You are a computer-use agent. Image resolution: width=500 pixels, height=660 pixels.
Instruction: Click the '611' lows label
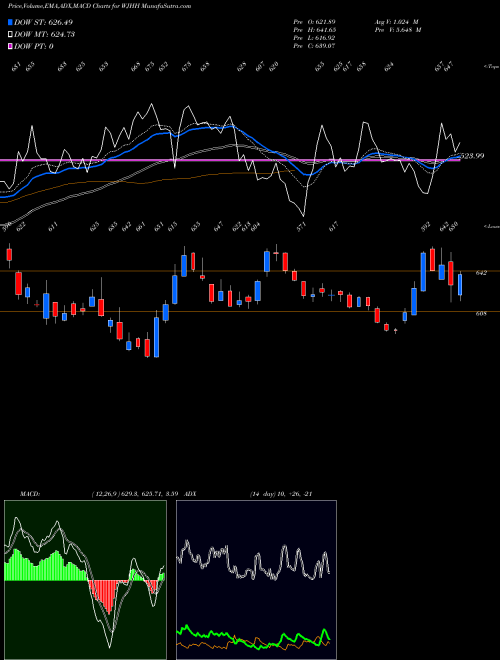(53, 227)
